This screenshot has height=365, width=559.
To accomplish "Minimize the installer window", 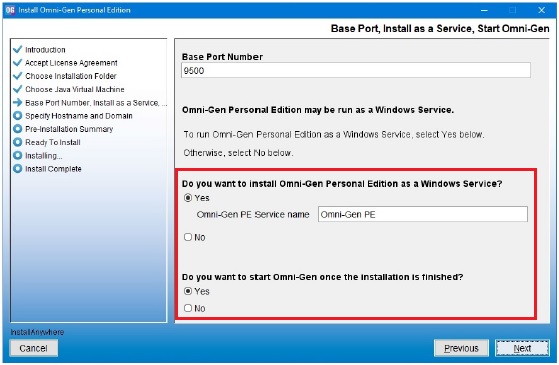I will coord(484,10).
